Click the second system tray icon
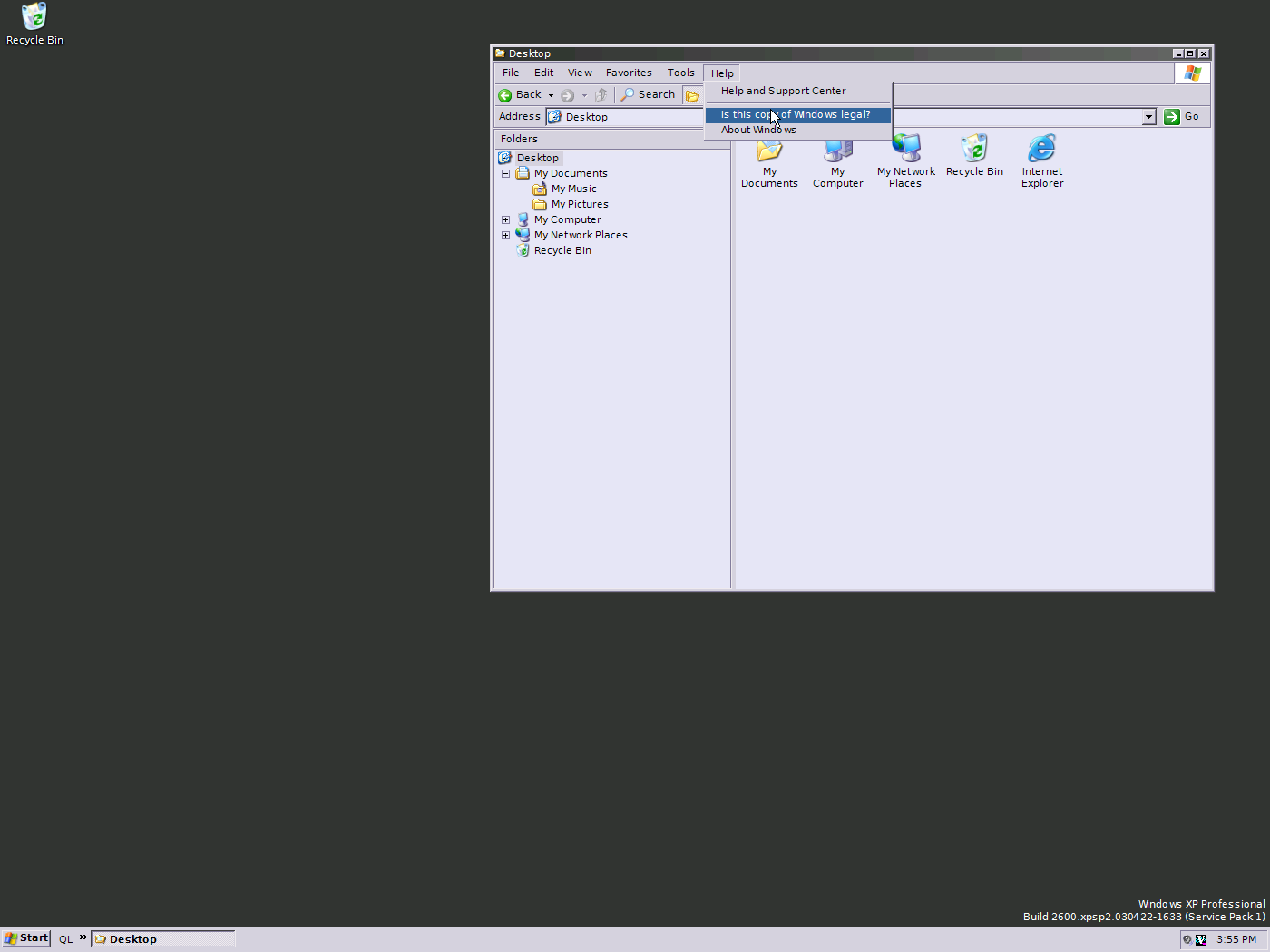The image size is (1270, 952). pyautogui.click(x=1201, y=940)
